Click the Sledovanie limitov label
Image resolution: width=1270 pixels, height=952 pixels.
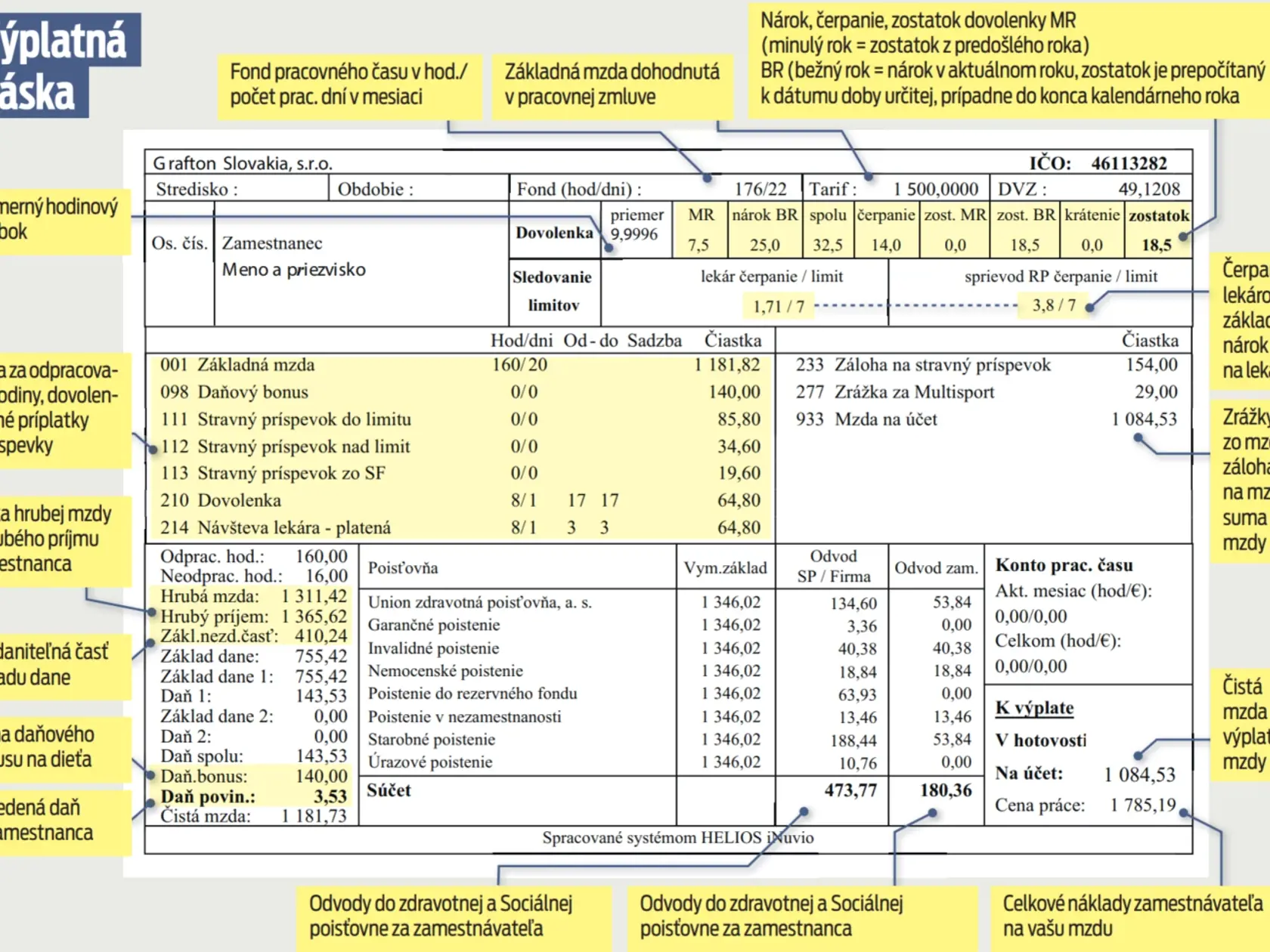point(553,291)
